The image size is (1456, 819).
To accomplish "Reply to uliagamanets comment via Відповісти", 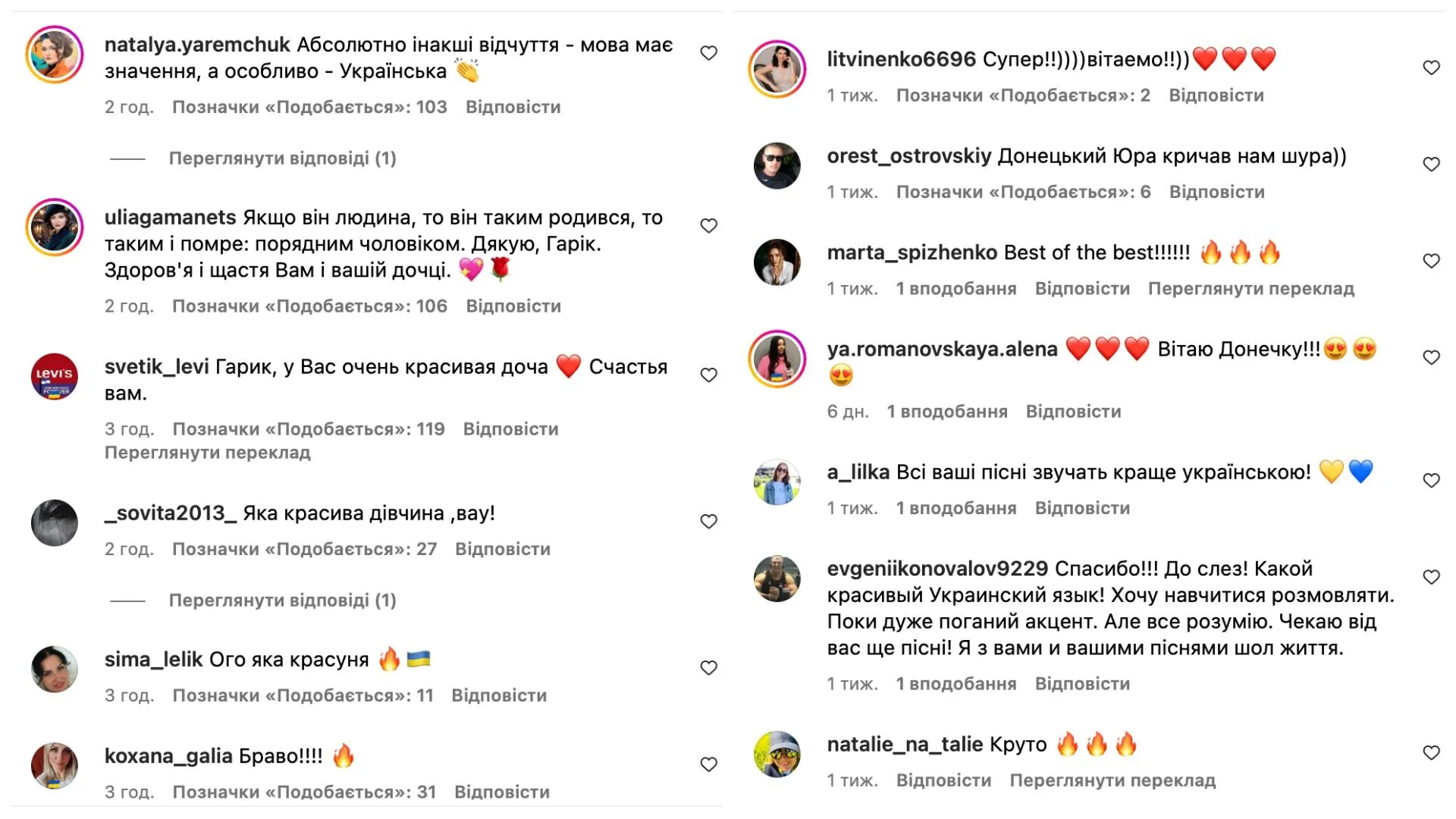I will (513, 306).
